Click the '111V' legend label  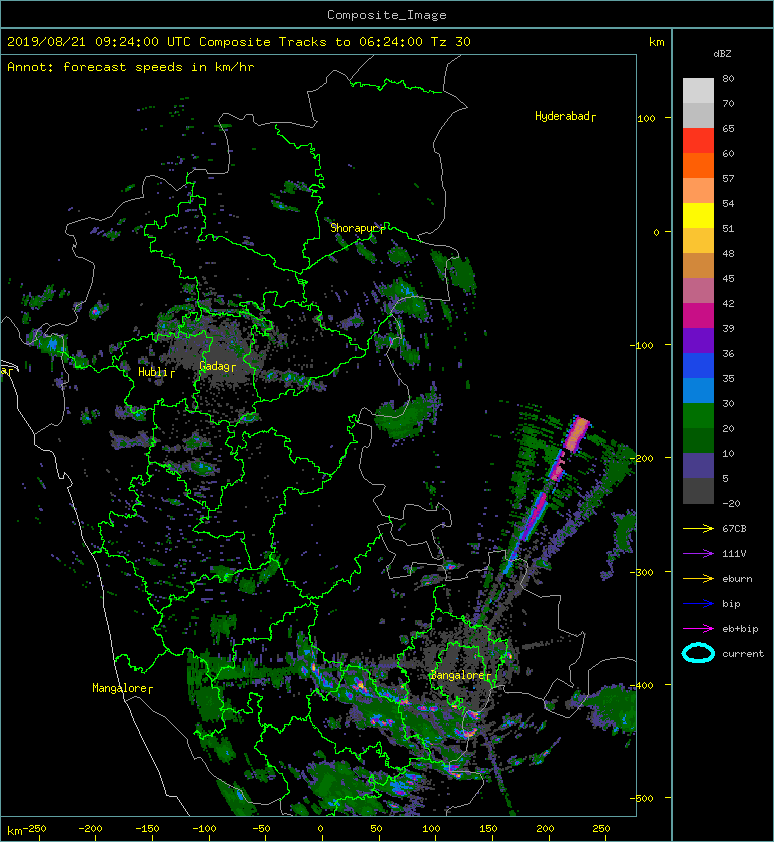pyautogui.click(x=734, y=554)
